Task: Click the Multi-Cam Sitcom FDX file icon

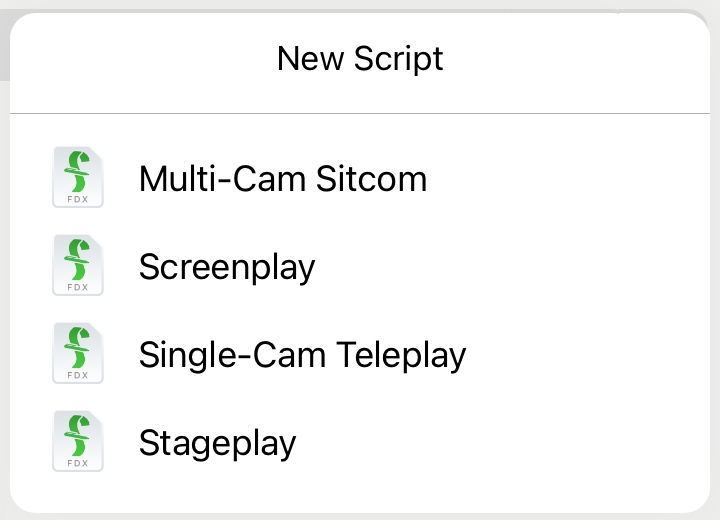Action: (78, 177)
